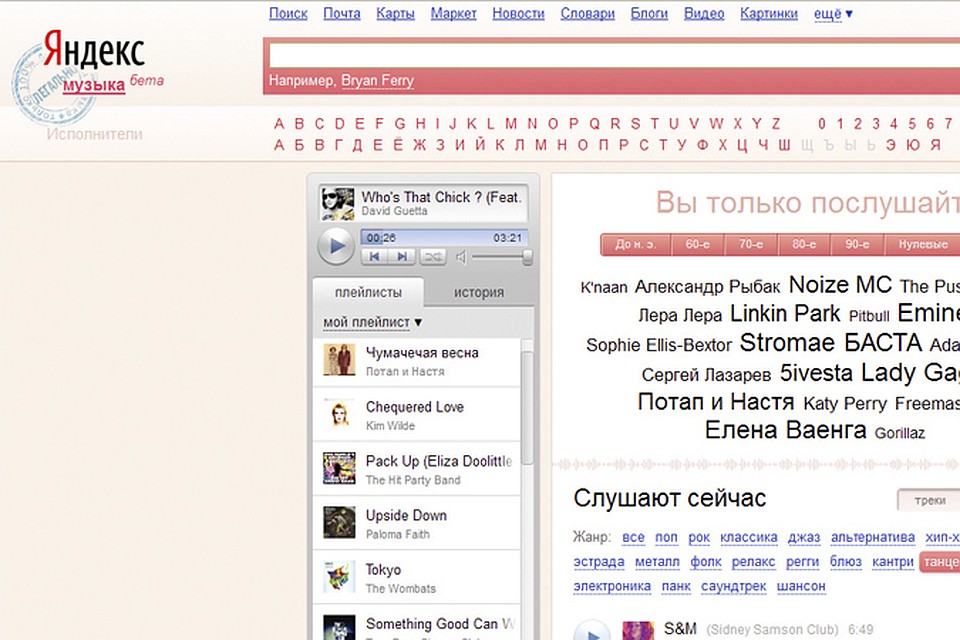Screen dimensions: 960x640
Task: Browse artists by Cyrillic letter Я
Action: point(936,145)
